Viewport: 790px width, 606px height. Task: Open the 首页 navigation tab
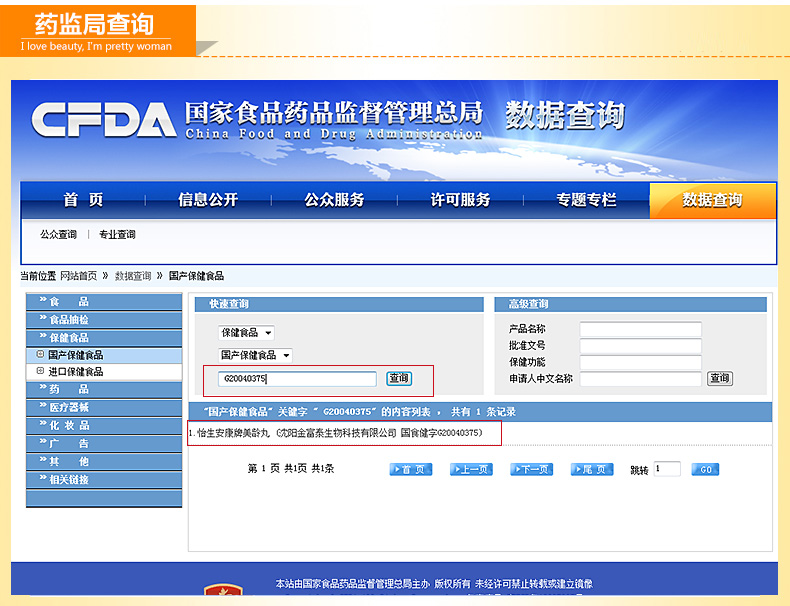pos(83,200)
